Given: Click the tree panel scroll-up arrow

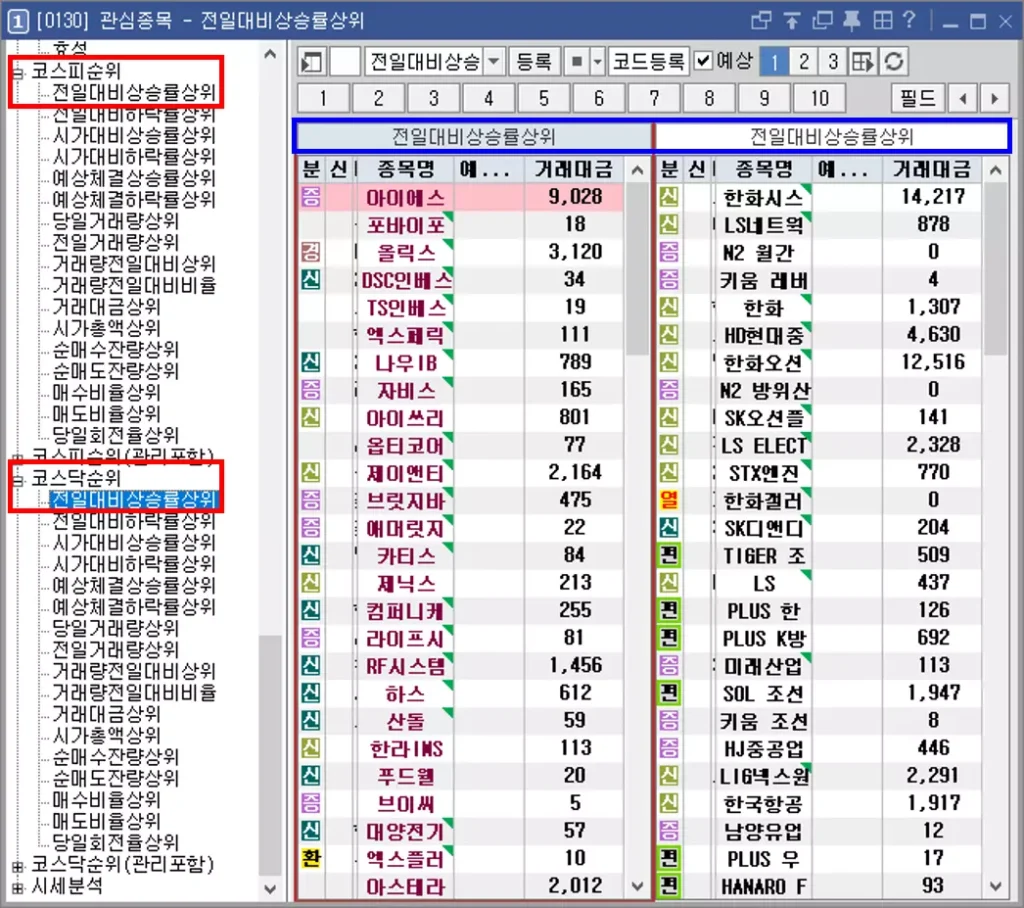Looking at the screenshot, I should pos(270,55).
